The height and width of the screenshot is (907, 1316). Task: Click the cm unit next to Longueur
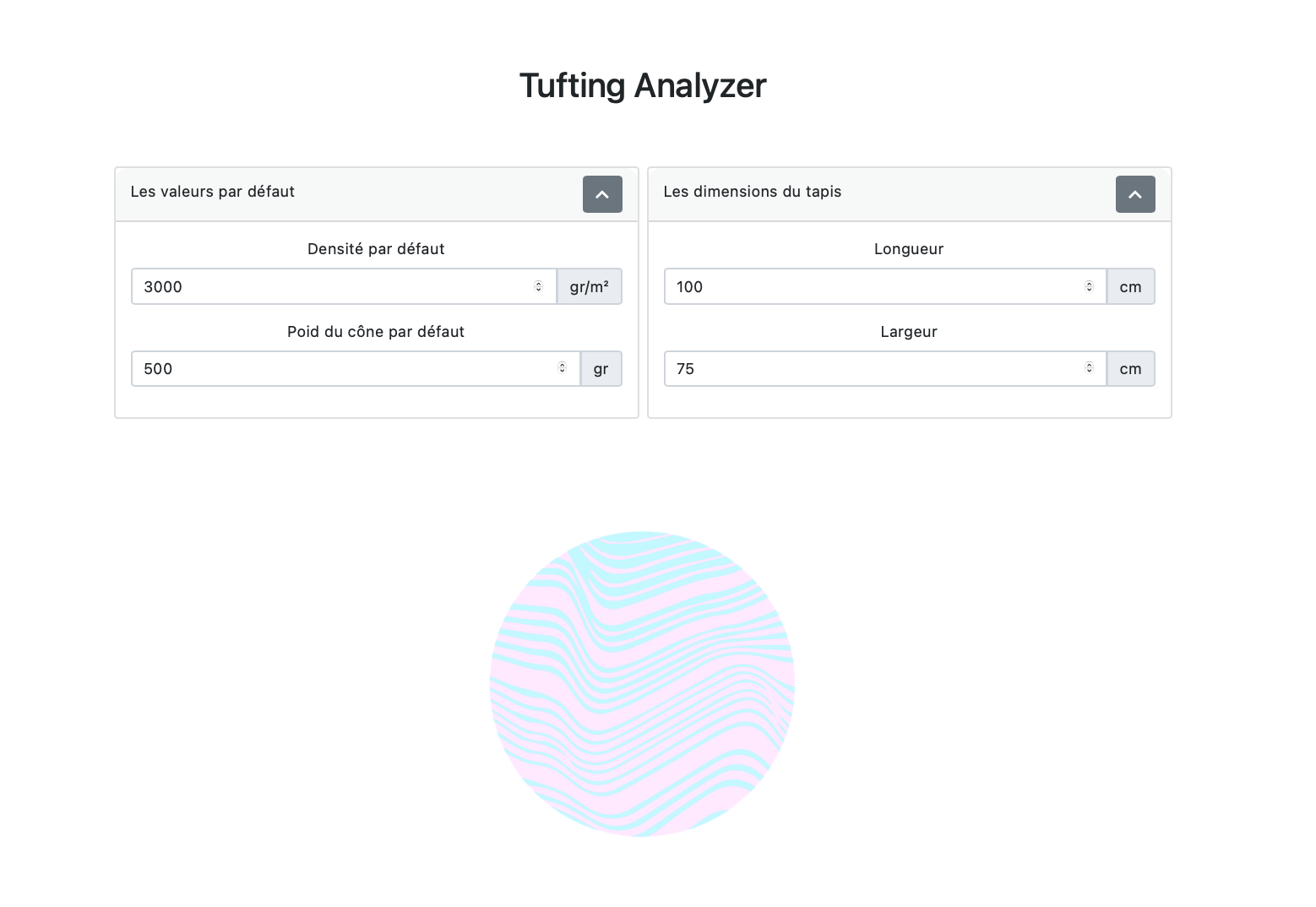click(1131, 286)
